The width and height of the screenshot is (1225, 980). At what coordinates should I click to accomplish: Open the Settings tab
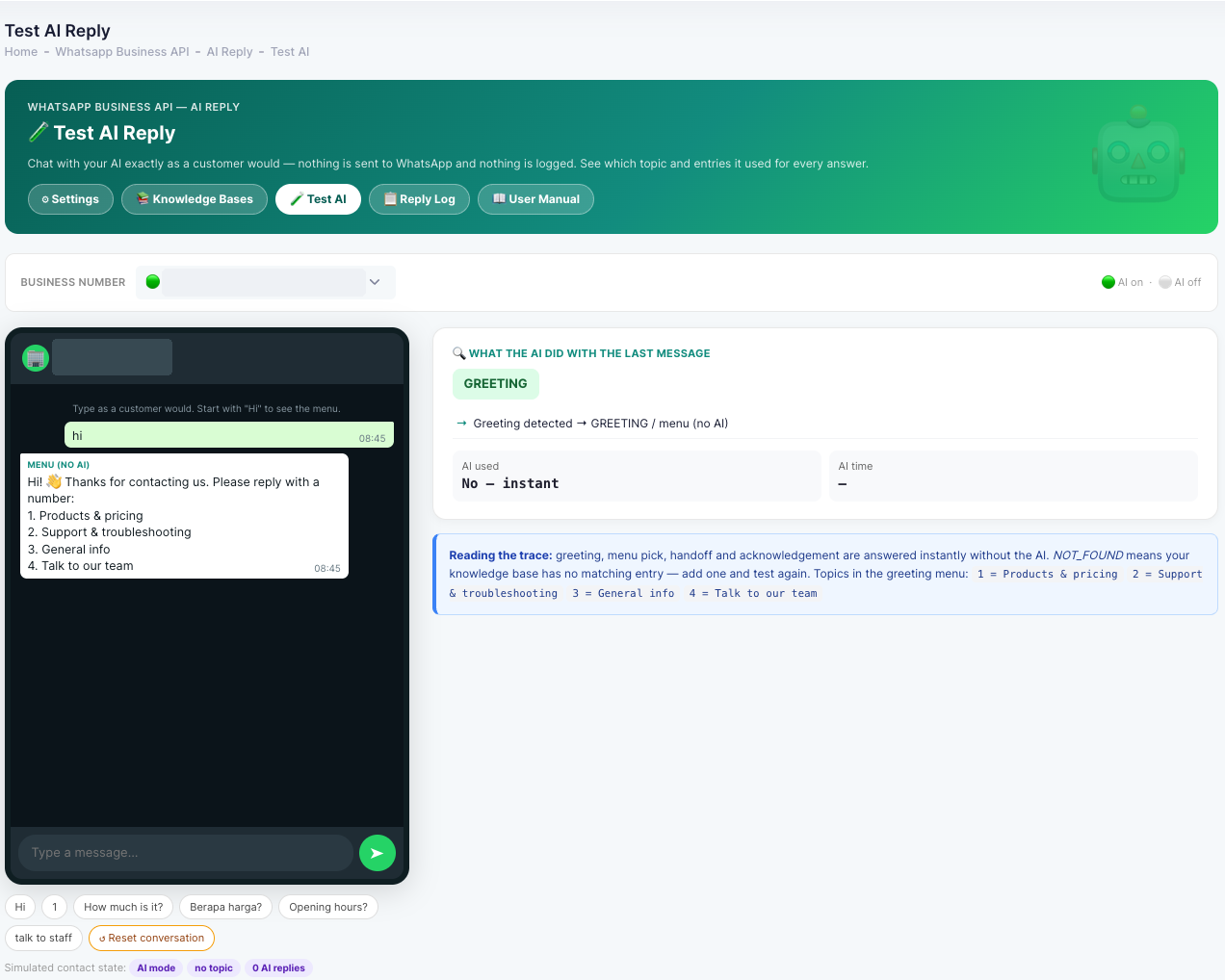70,199
